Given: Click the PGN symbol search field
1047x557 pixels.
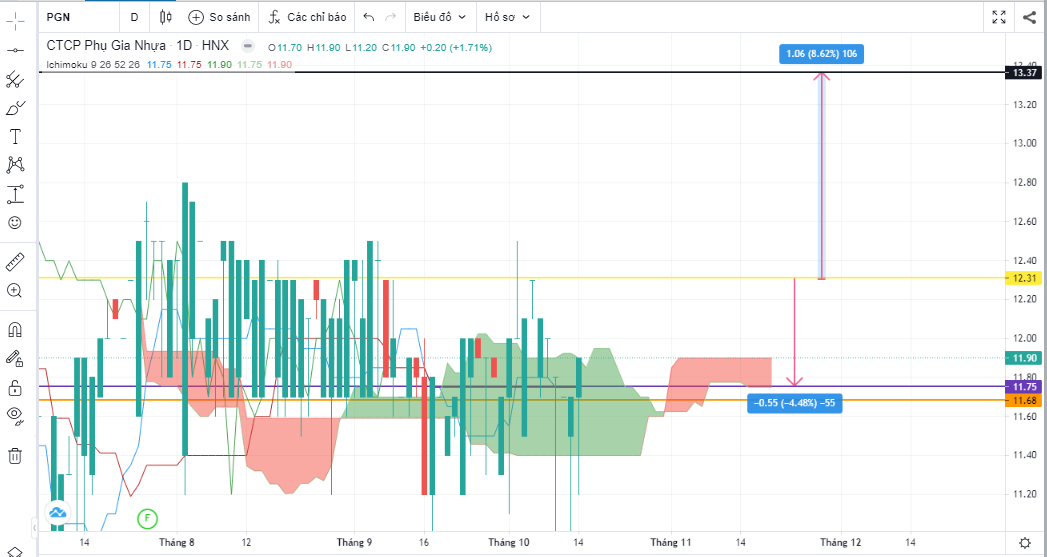Looking at the screenshot, I should click(x=78, y=17).
